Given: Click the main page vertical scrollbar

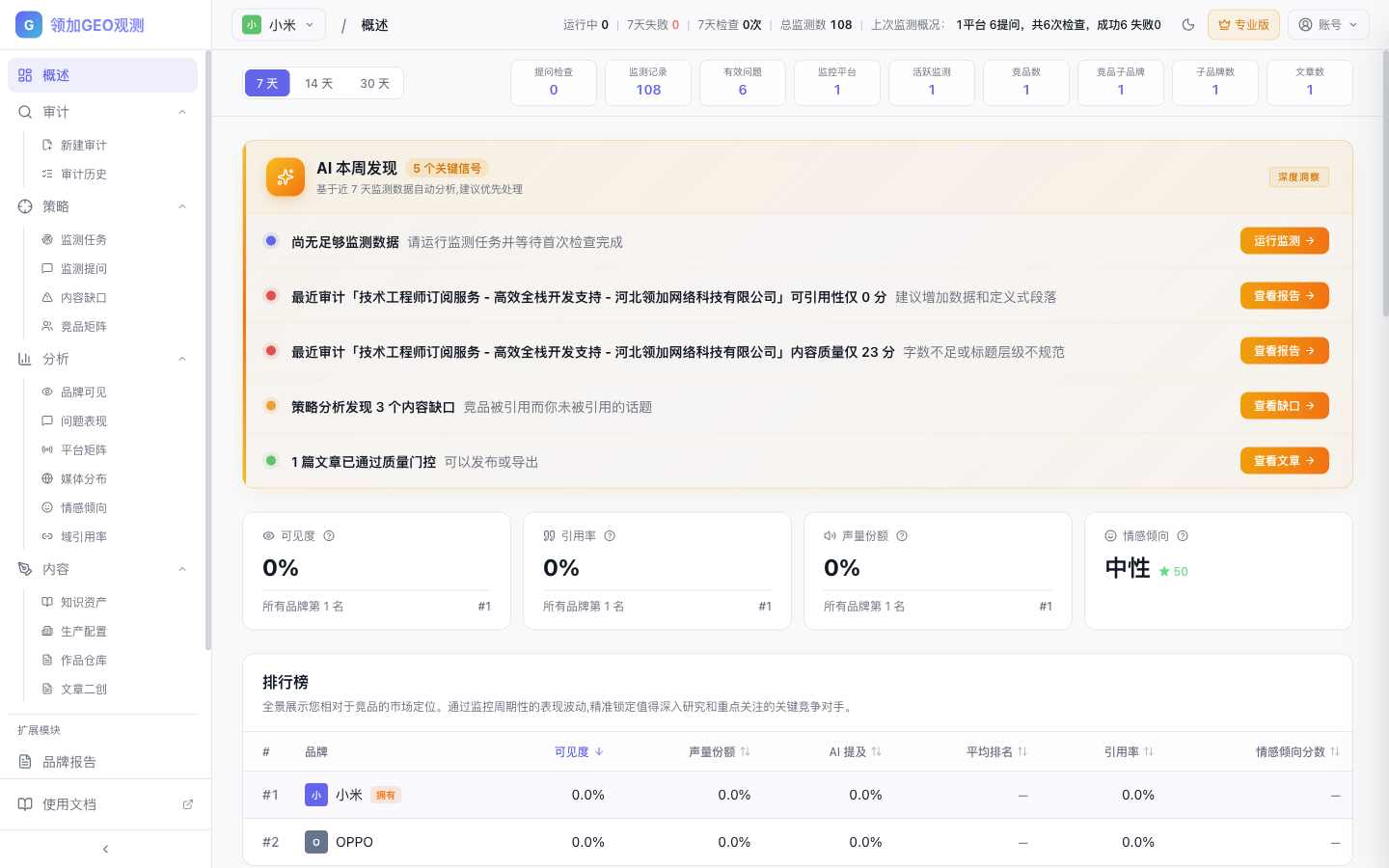Looking at the screenshot, I should [x=1385, y=183].
